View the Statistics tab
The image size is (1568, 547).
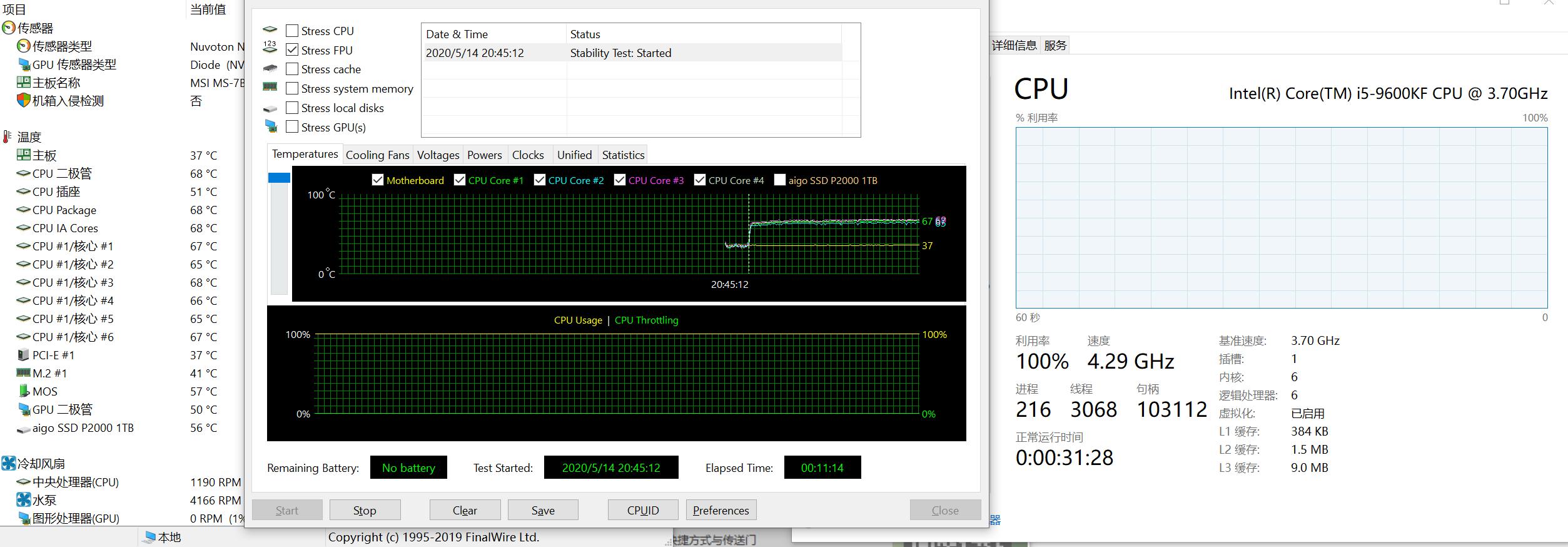point(623,155)
